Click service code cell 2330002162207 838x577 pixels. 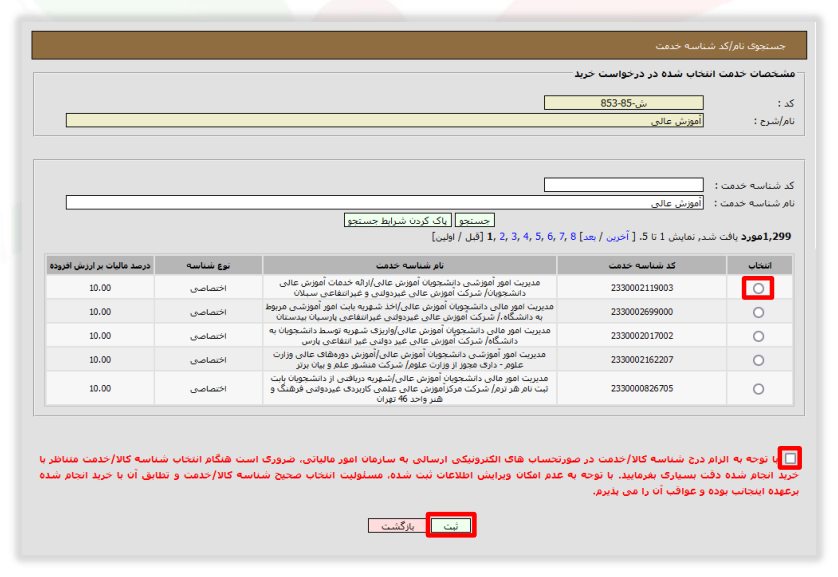(x=642, y=360)
